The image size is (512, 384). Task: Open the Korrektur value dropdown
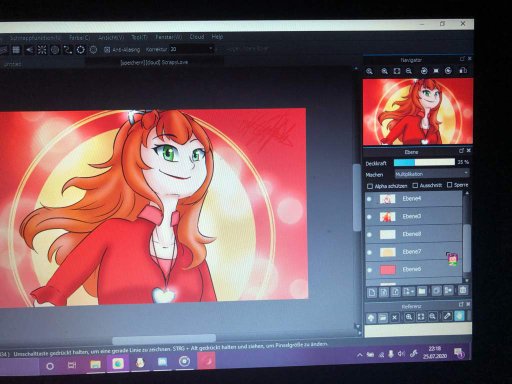click(211, 49)
